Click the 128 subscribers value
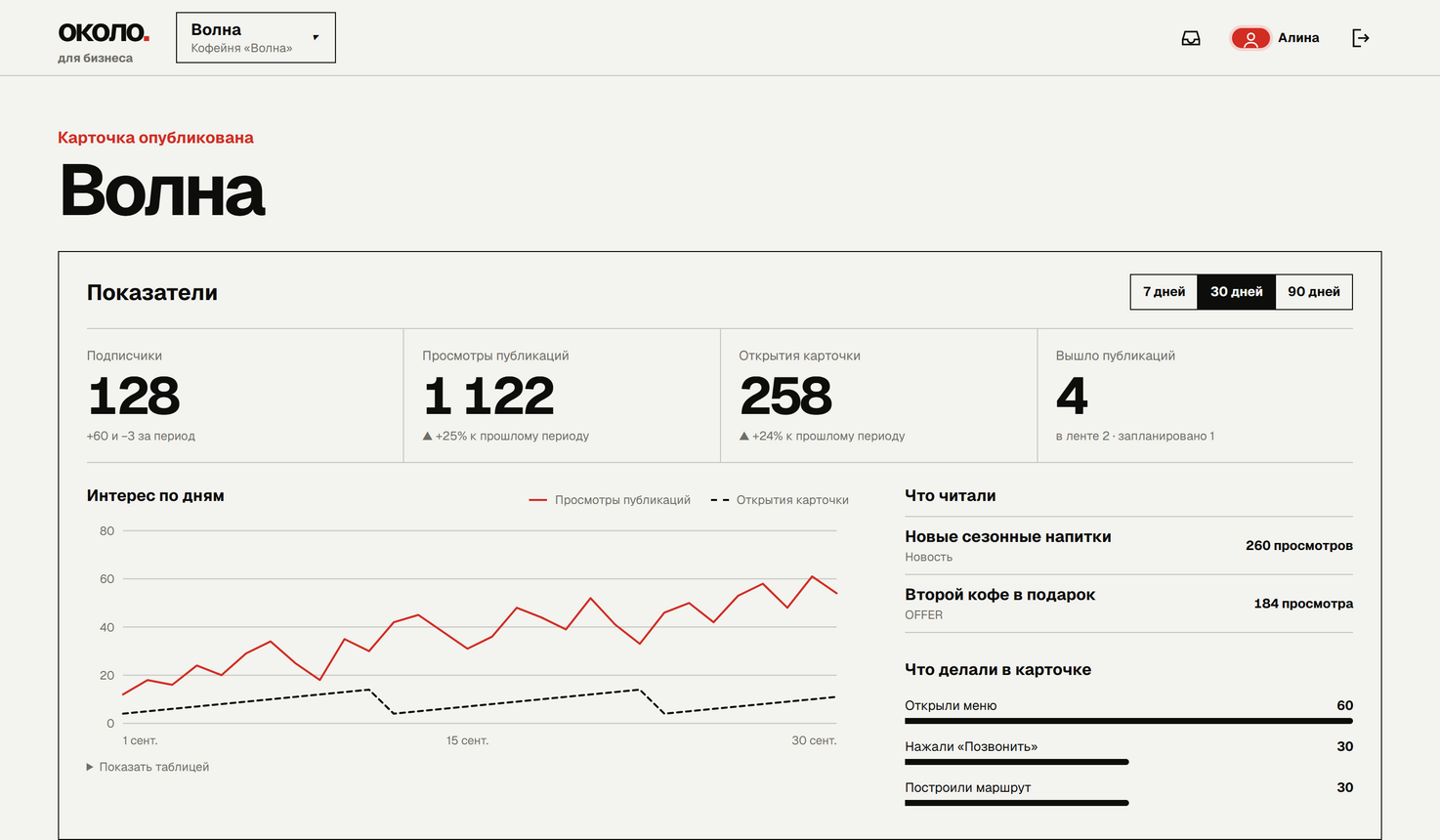Screen dimensions: 1440x840 pos(134,397)
